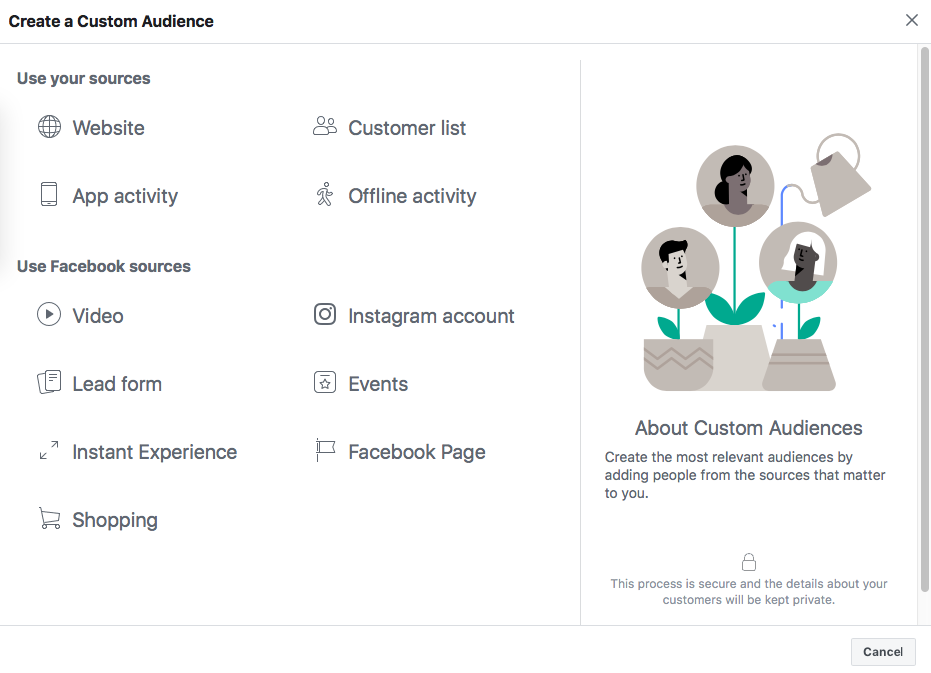Choose the App activity phone icon
Viewport: 931px width, 673px height.
click(x=49, y=194)
